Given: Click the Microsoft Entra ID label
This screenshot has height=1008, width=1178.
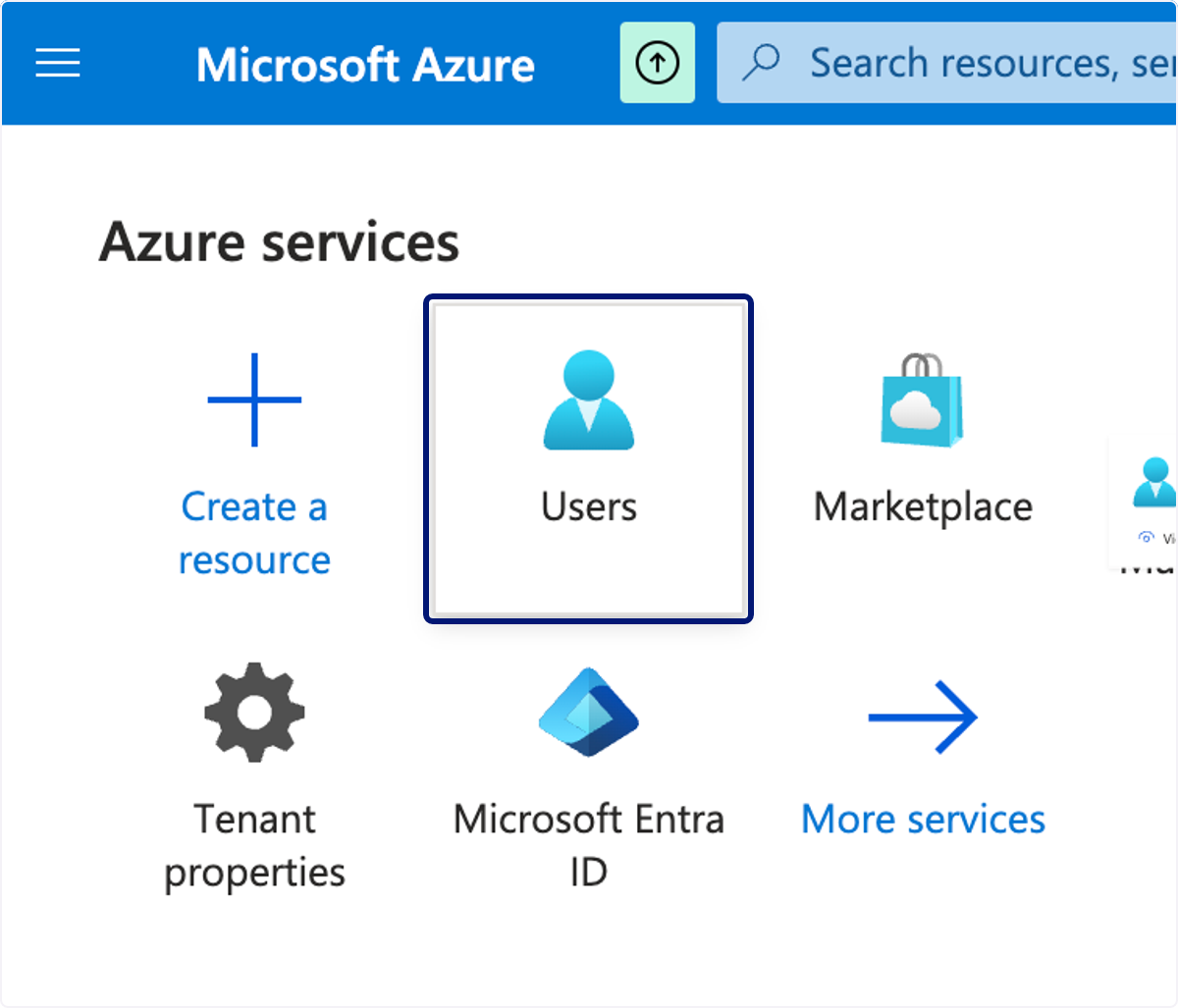Looking at the screenshot, I should [589, 844].
